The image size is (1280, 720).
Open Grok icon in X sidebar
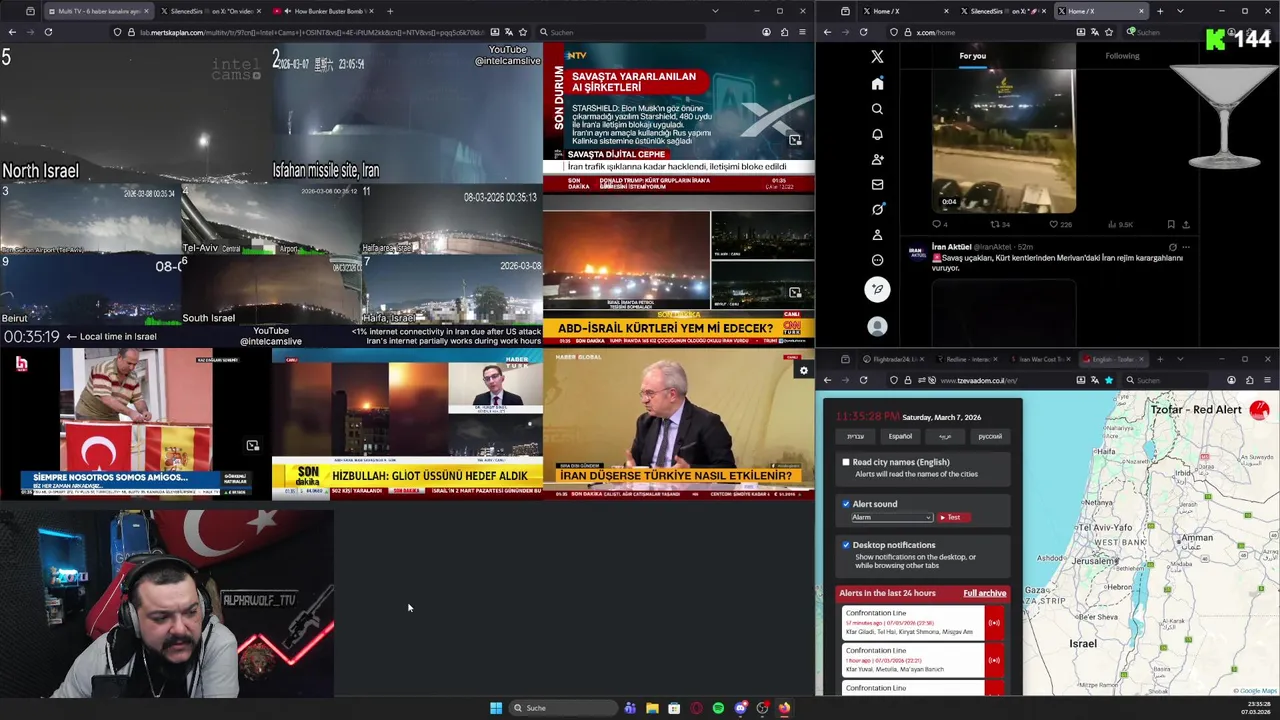[877, 209]
